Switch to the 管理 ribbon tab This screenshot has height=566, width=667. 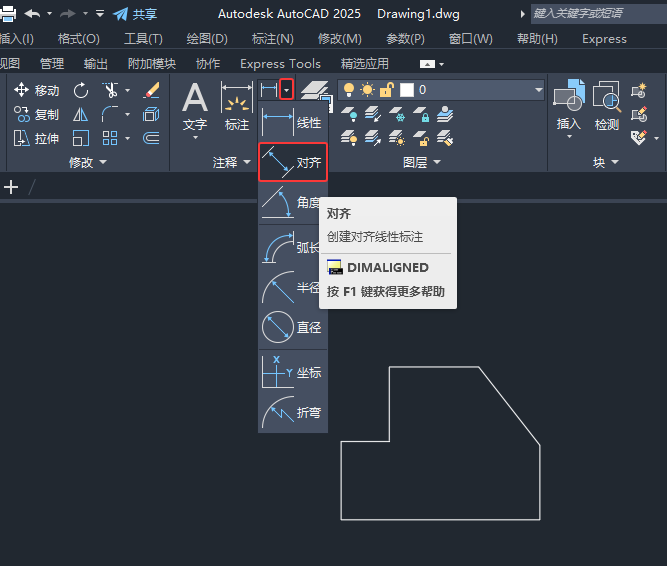pos(51,64)
